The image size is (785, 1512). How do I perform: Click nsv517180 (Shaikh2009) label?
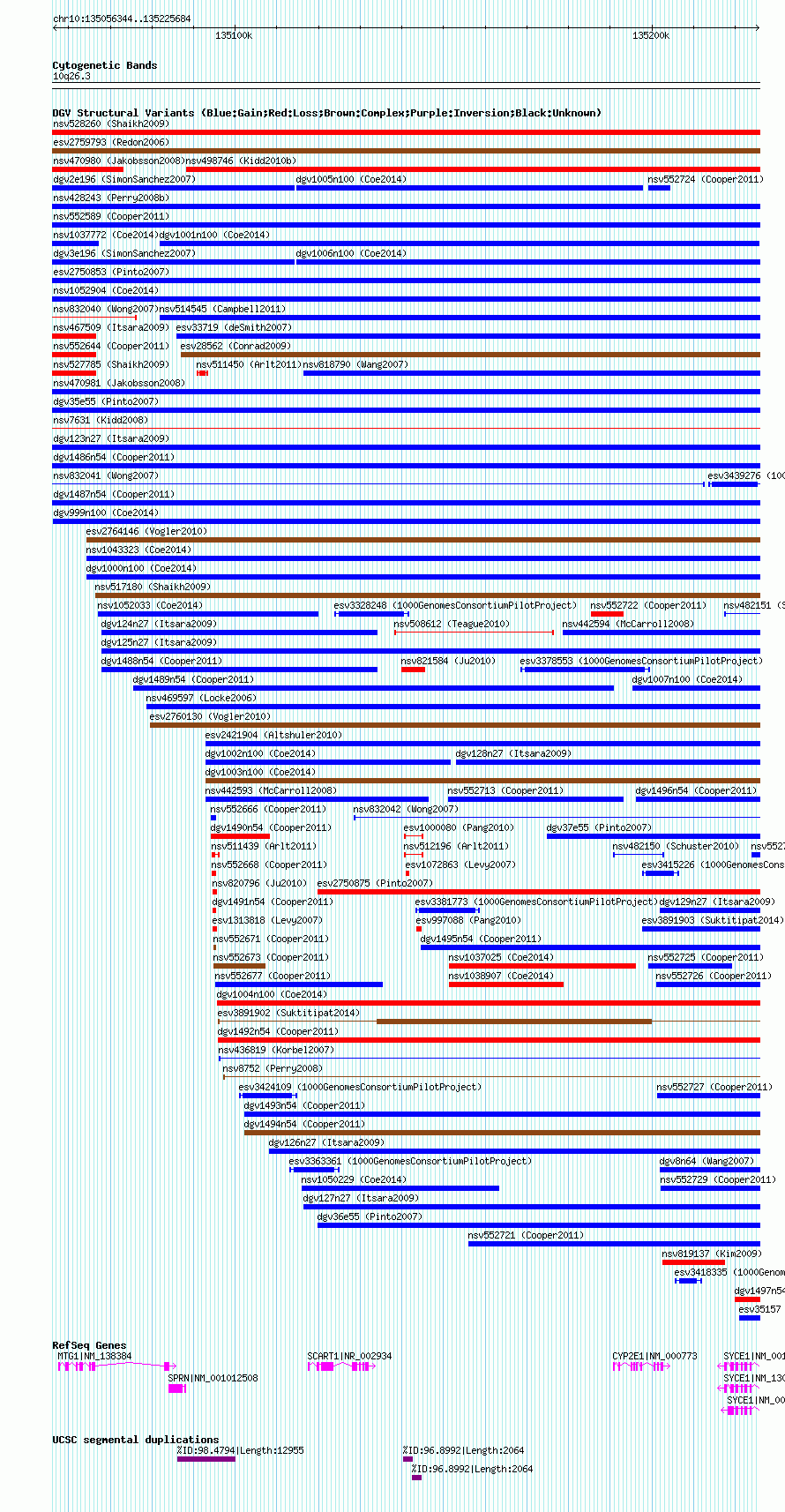(153, 587)
